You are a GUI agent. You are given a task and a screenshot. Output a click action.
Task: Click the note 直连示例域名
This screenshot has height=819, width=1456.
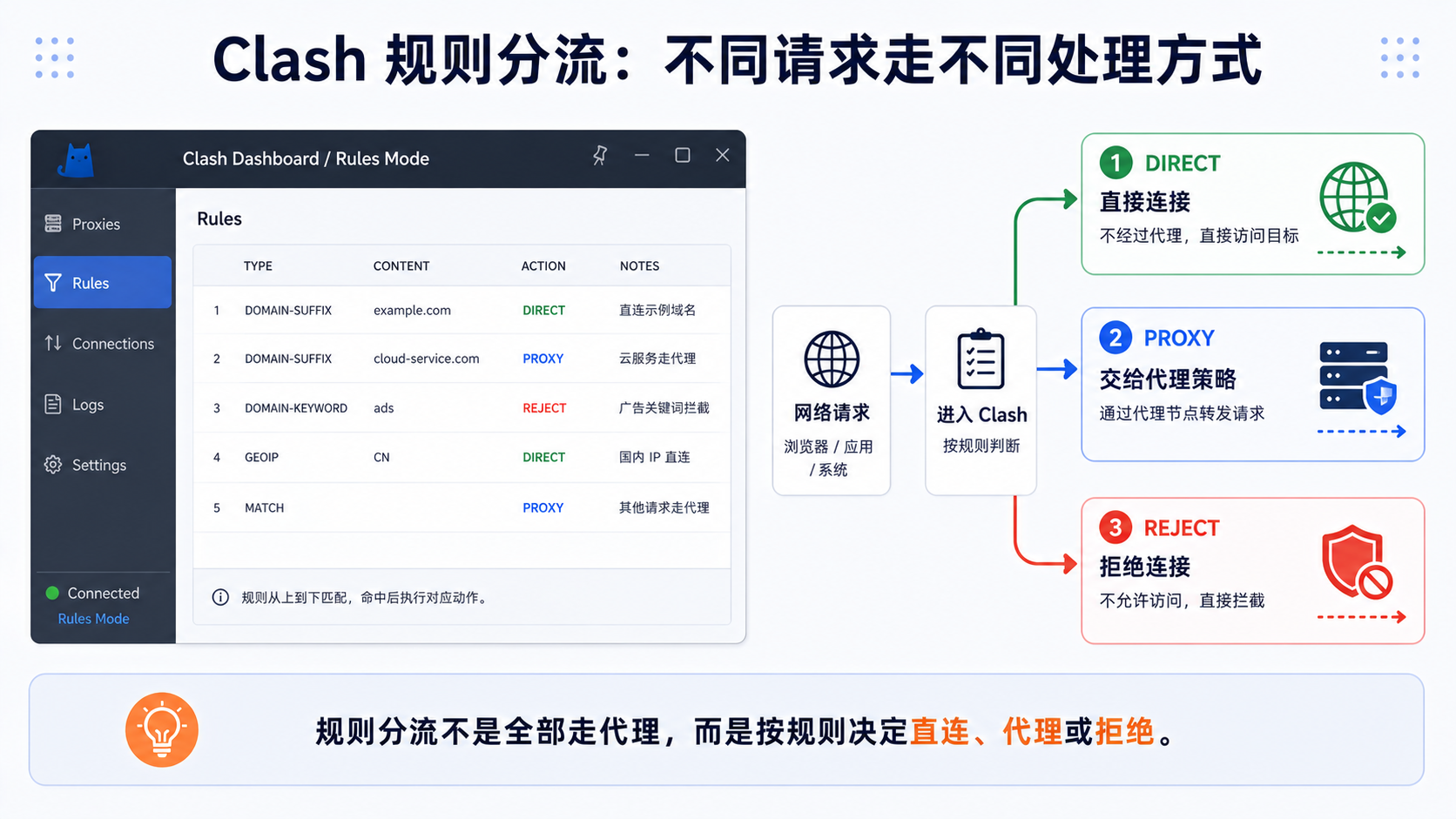click(657, 311)
